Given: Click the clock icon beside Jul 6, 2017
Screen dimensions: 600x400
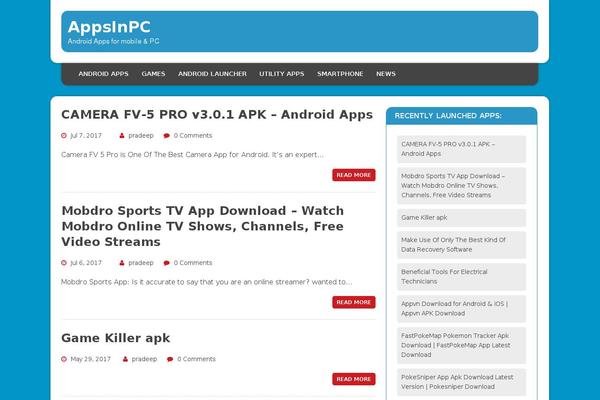Looking at the screenshot, I should [64, 263].
